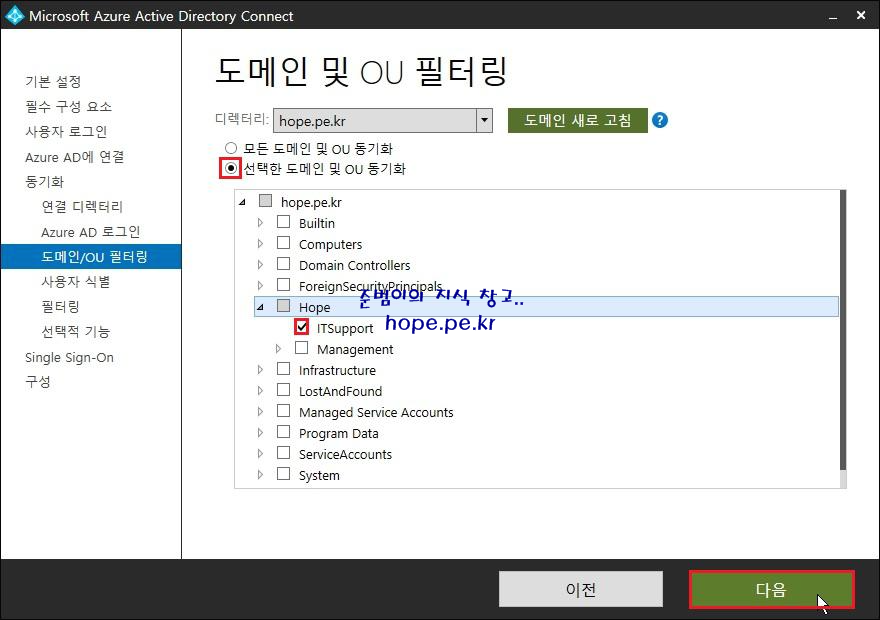The height and width of the screenshot is (620, 880).
Task: Check the Computers checkbox
Action: click(283, 243)
